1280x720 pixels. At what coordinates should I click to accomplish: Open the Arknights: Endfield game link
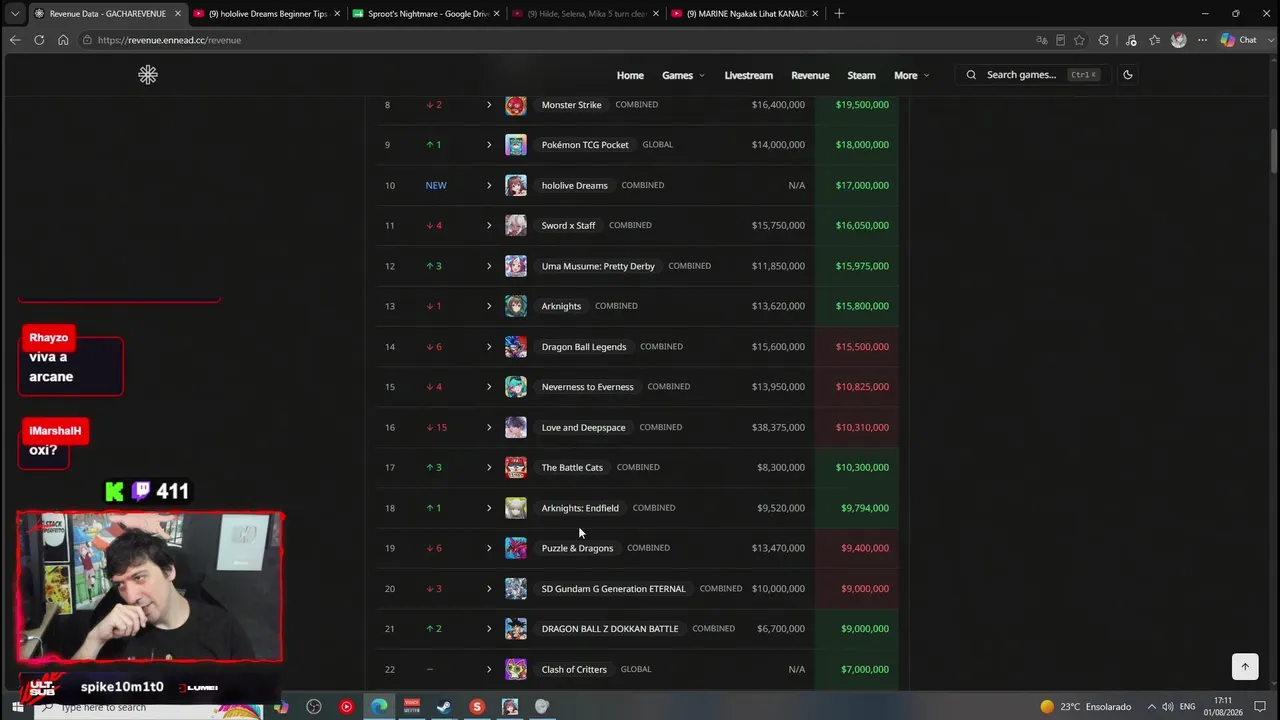[580, 508]
